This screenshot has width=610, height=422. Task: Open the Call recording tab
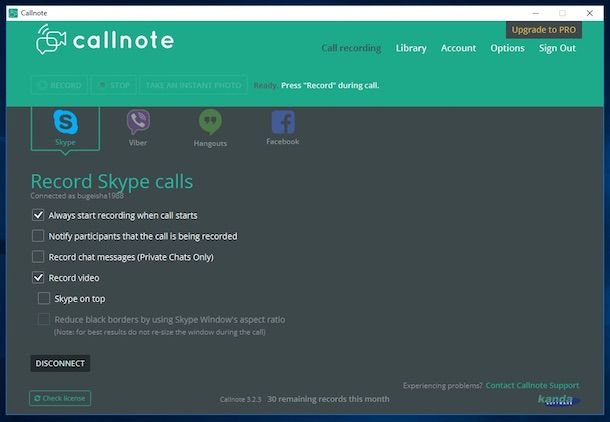click(351, 48)
